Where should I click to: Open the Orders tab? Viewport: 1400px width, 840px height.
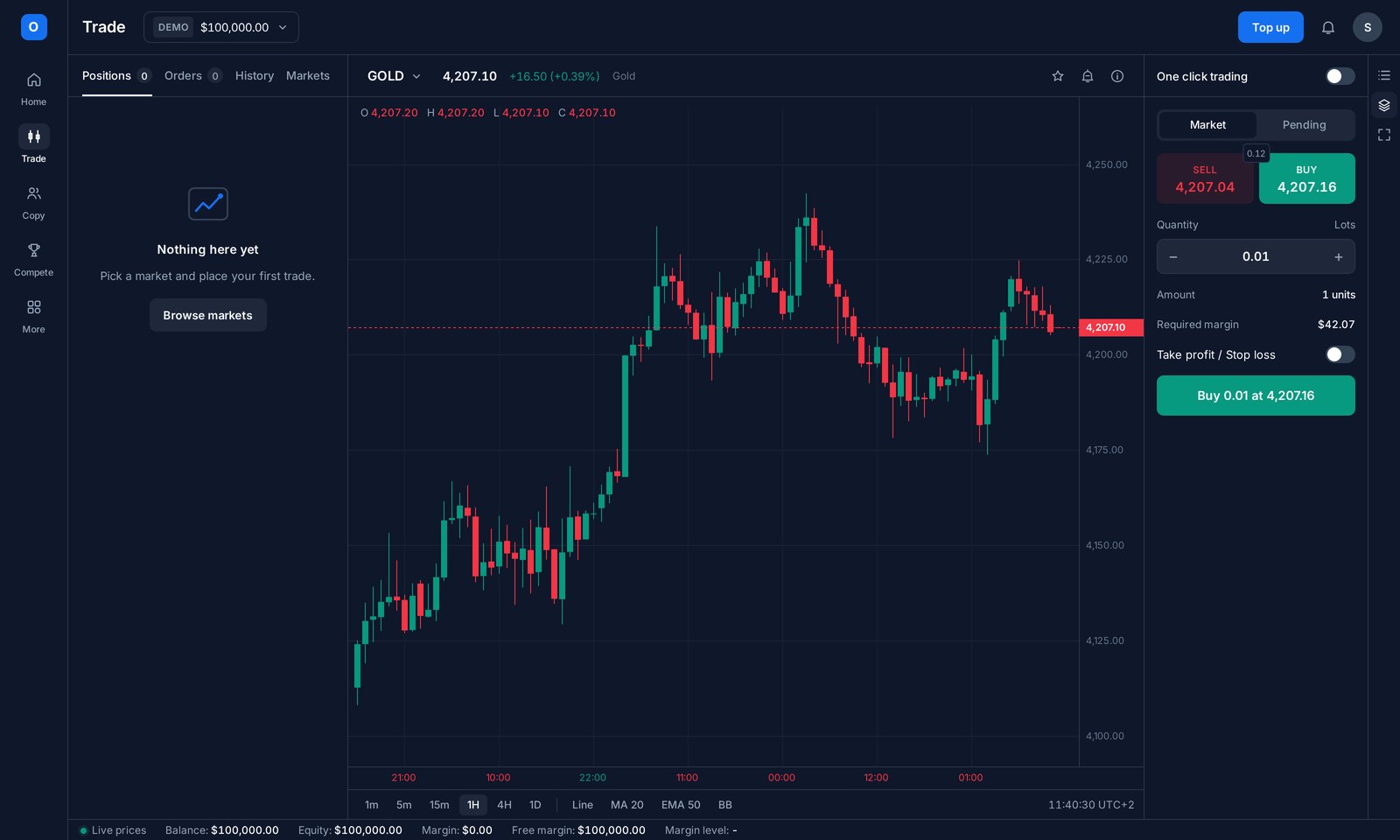tap(192, 76)
